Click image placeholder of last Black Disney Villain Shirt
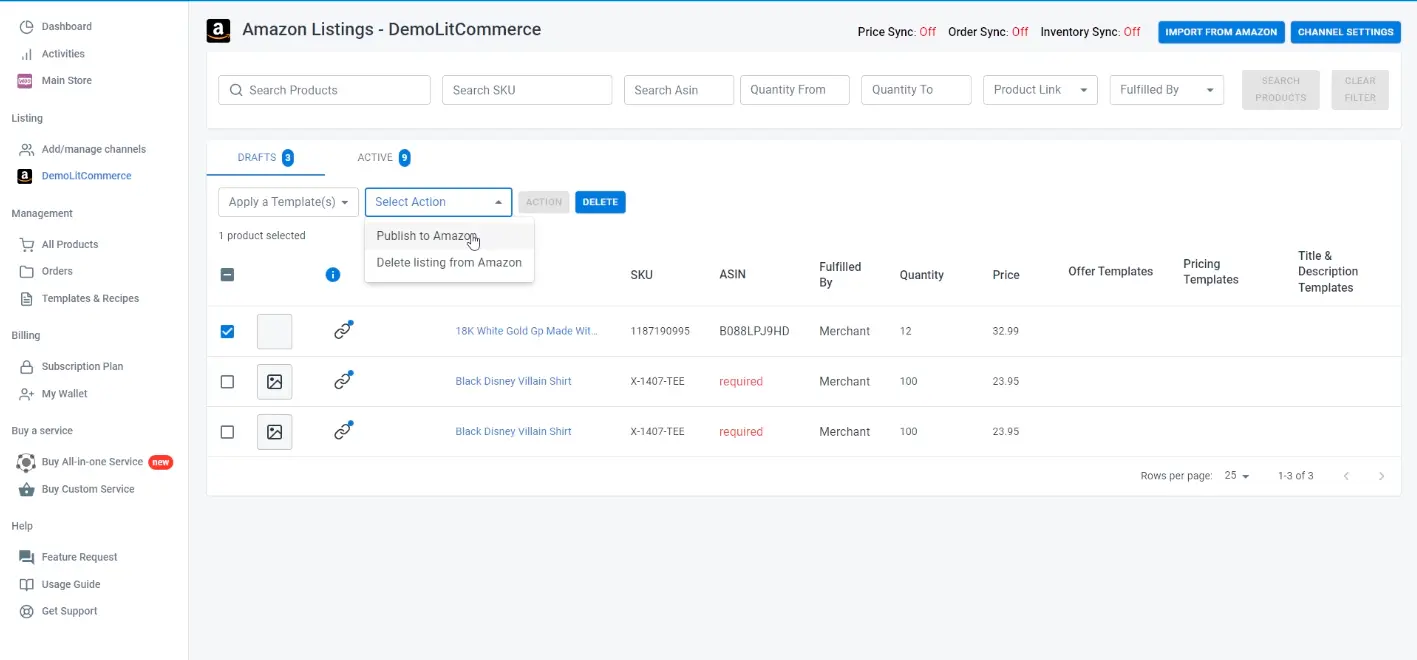The width and height of the screenshot is (1417, 660). pos(275,432)
